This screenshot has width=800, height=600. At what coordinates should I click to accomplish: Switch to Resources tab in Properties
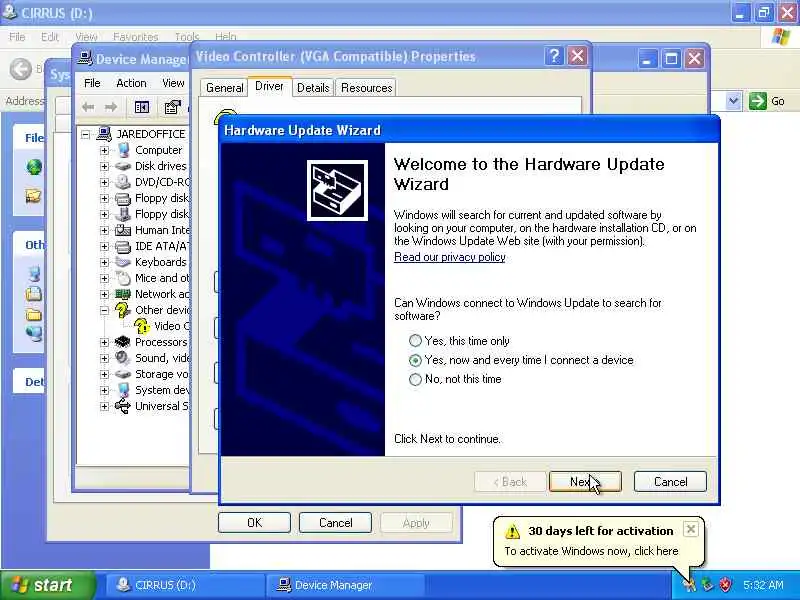click(366, 88)
